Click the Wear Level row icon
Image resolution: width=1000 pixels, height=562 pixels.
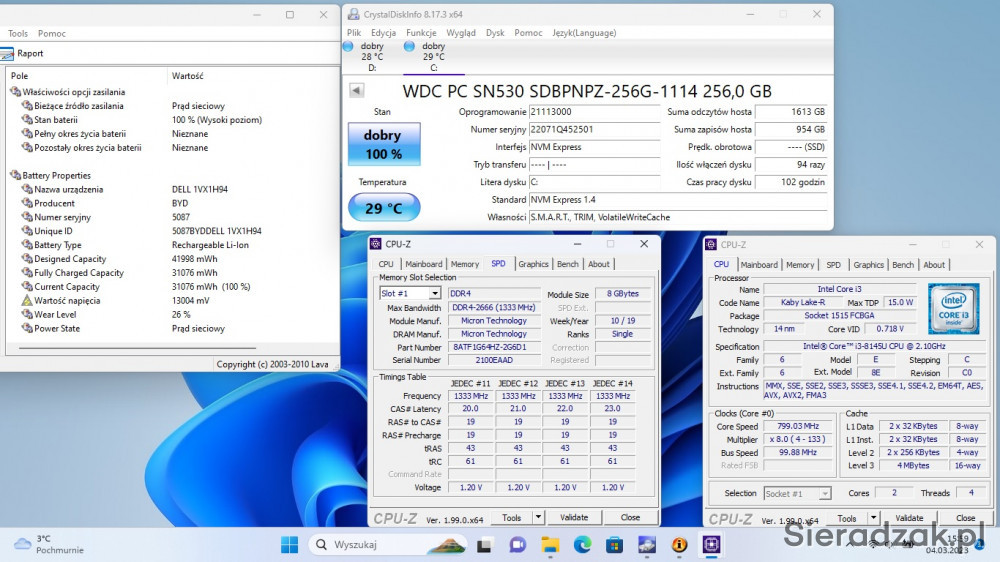point(27,314)
